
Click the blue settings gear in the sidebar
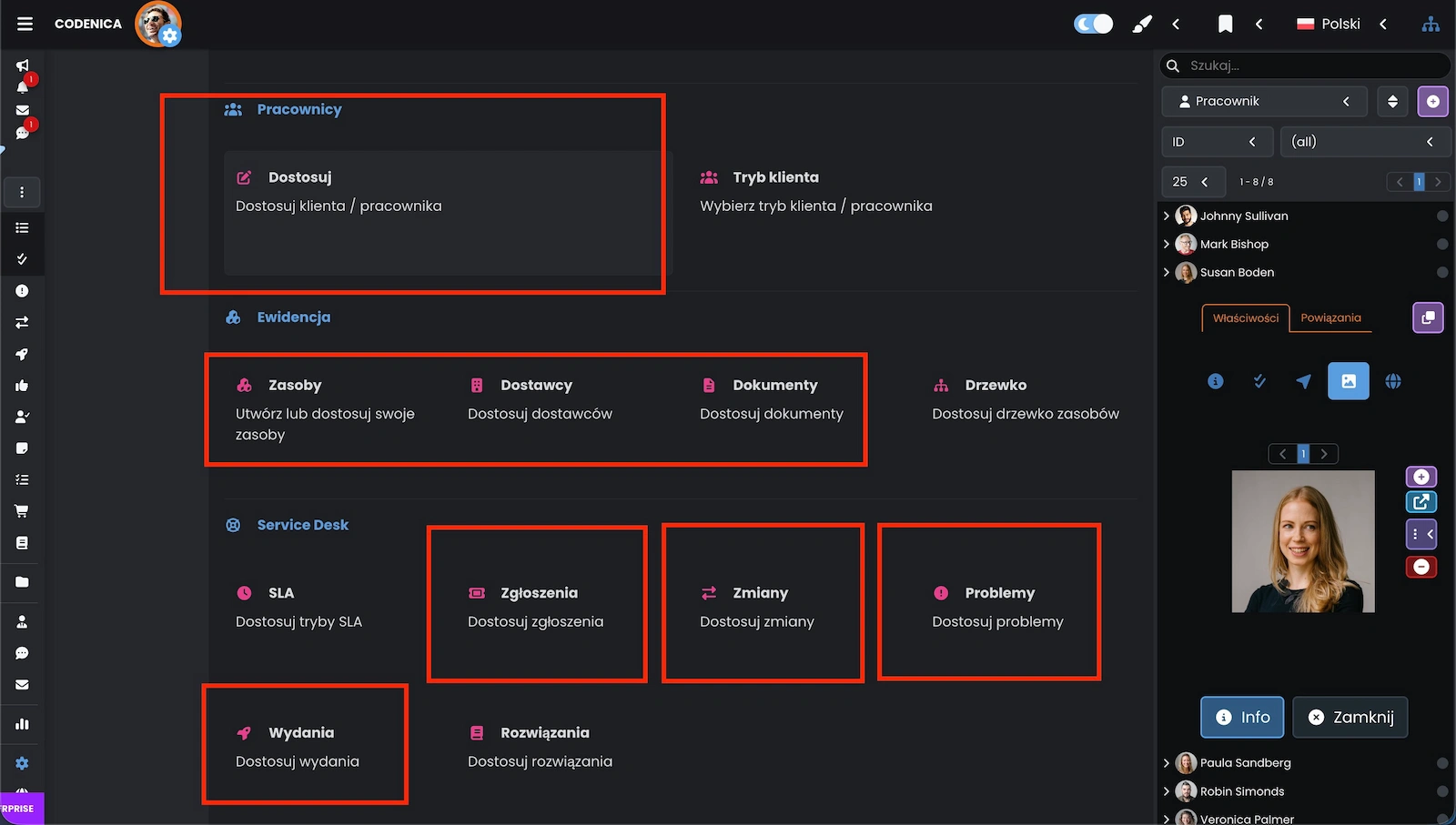point(22,763)
